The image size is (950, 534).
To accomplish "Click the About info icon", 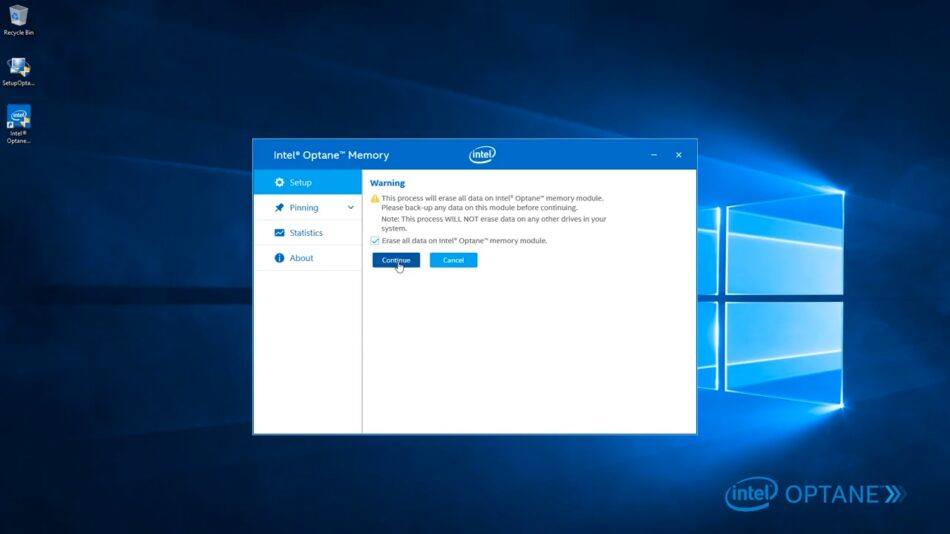I will pyautogui.click(x=279, y=258).
